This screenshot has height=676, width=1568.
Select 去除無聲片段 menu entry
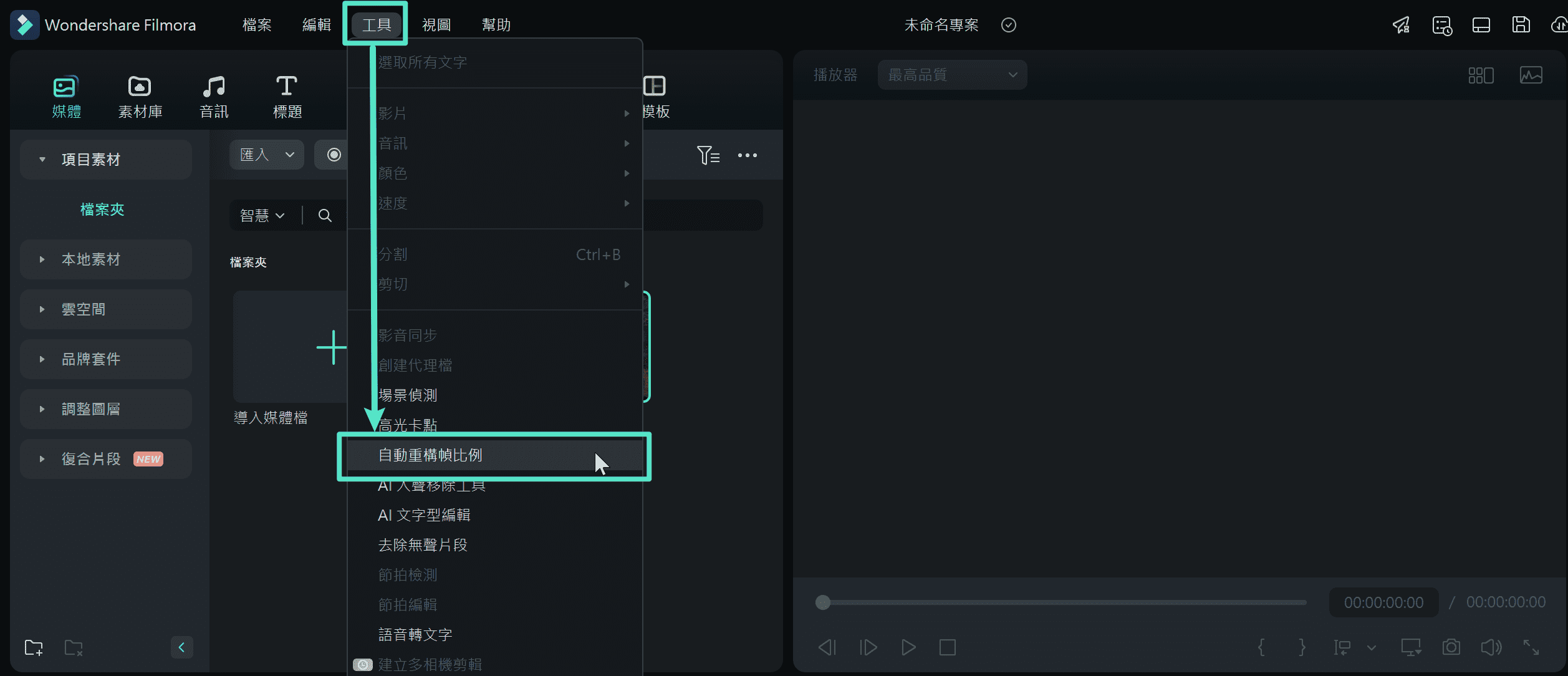tap(495, 545)
